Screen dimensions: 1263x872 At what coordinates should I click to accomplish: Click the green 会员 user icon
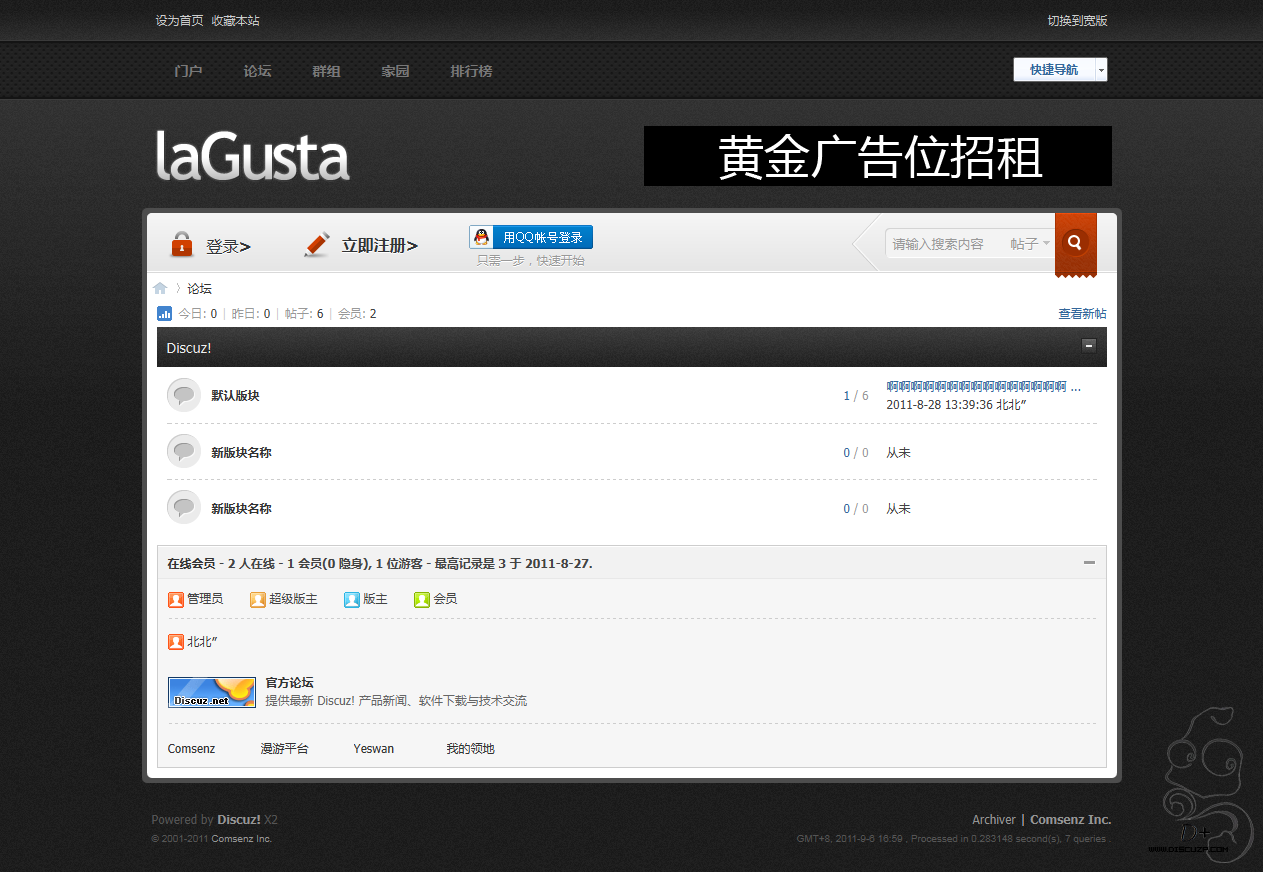click(422, 599)
